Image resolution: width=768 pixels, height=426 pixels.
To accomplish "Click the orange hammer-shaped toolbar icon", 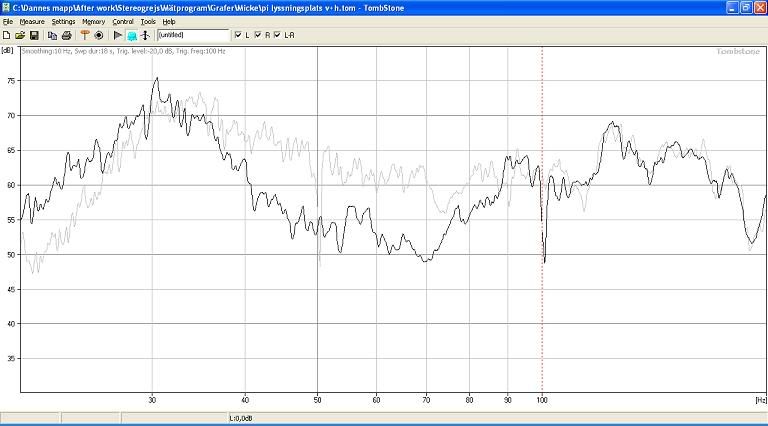I will (85, 35).
